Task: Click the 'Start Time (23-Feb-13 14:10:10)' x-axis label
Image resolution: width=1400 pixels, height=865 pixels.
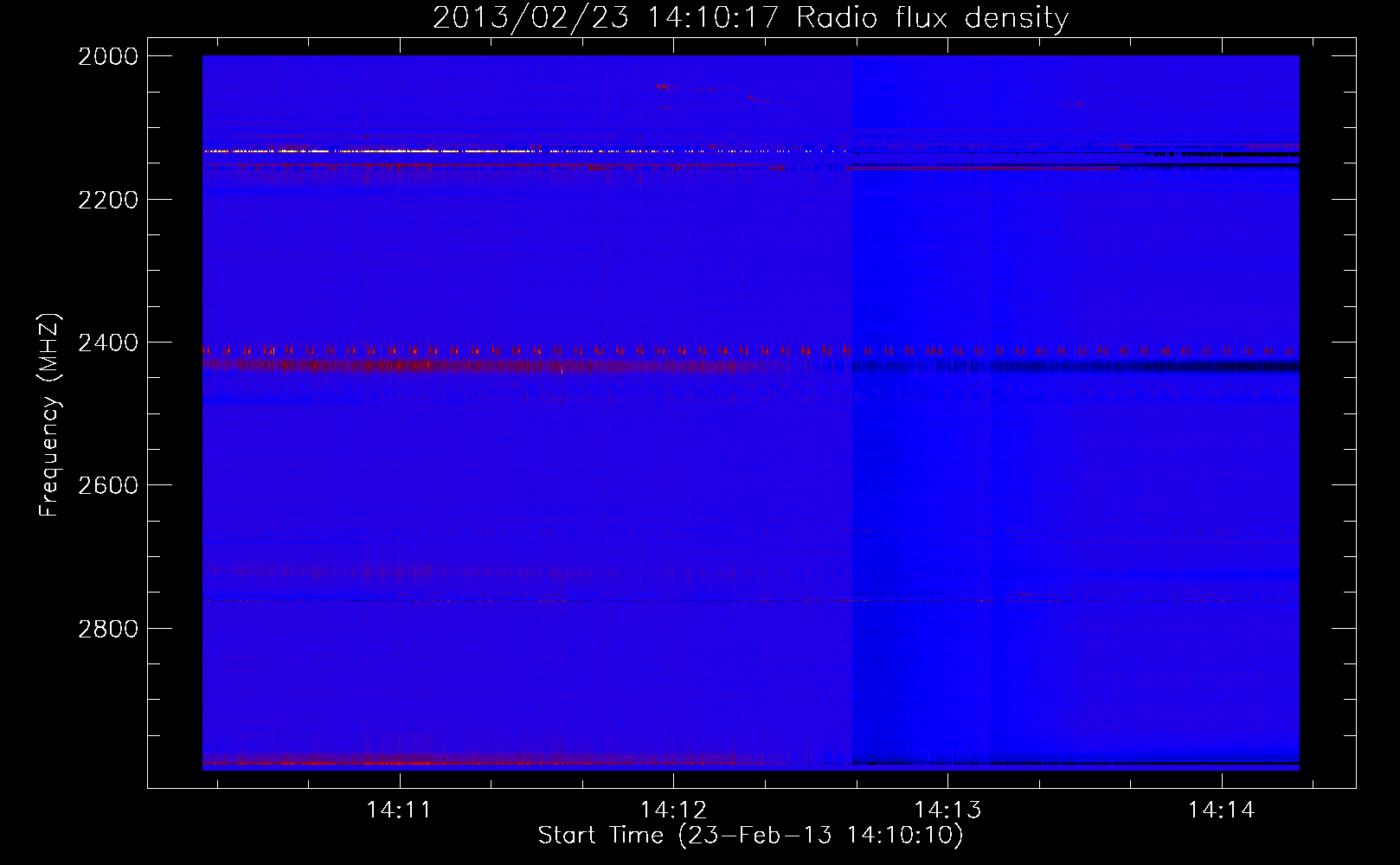Action: click(750, 836)
